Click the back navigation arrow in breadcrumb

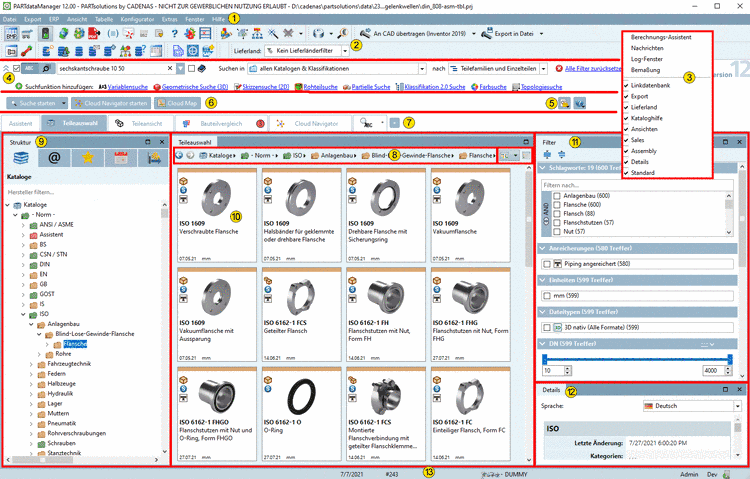(179, 155)
